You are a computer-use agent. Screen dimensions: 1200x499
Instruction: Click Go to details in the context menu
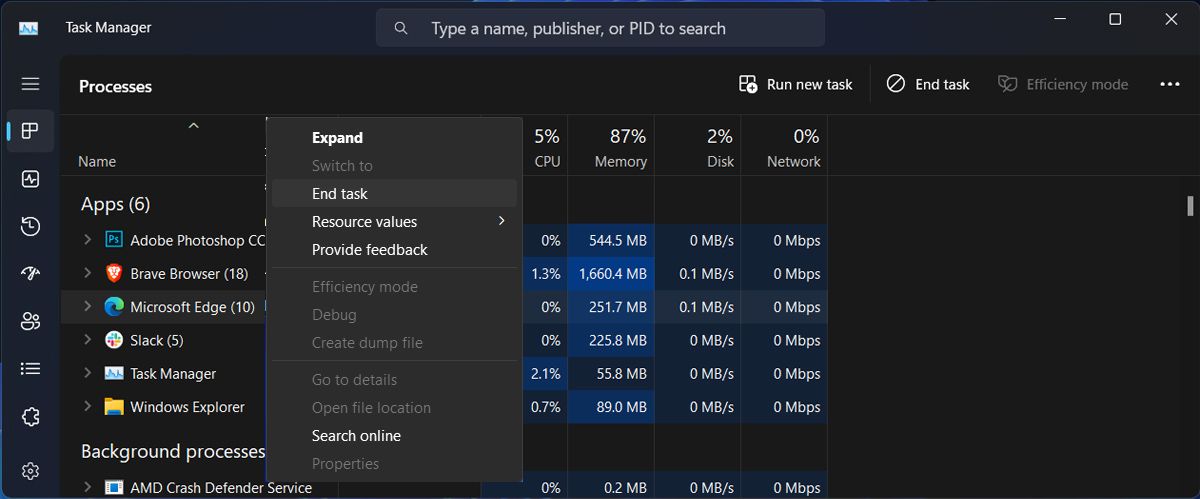click(x=394, y=380)
